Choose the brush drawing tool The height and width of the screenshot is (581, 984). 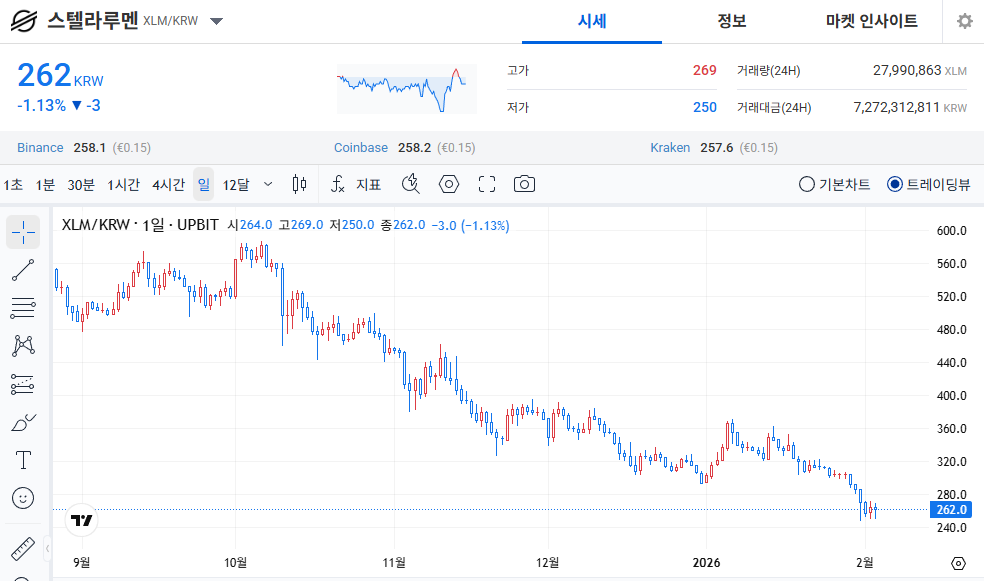click(x=23, y=422)
